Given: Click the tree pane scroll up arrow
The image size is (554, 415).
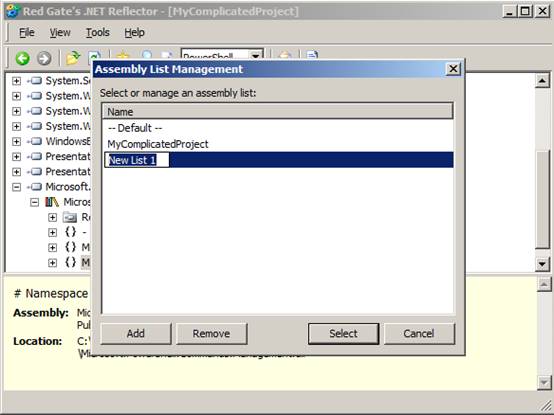Looking at the screenshot, I should (x=542, y=81).
